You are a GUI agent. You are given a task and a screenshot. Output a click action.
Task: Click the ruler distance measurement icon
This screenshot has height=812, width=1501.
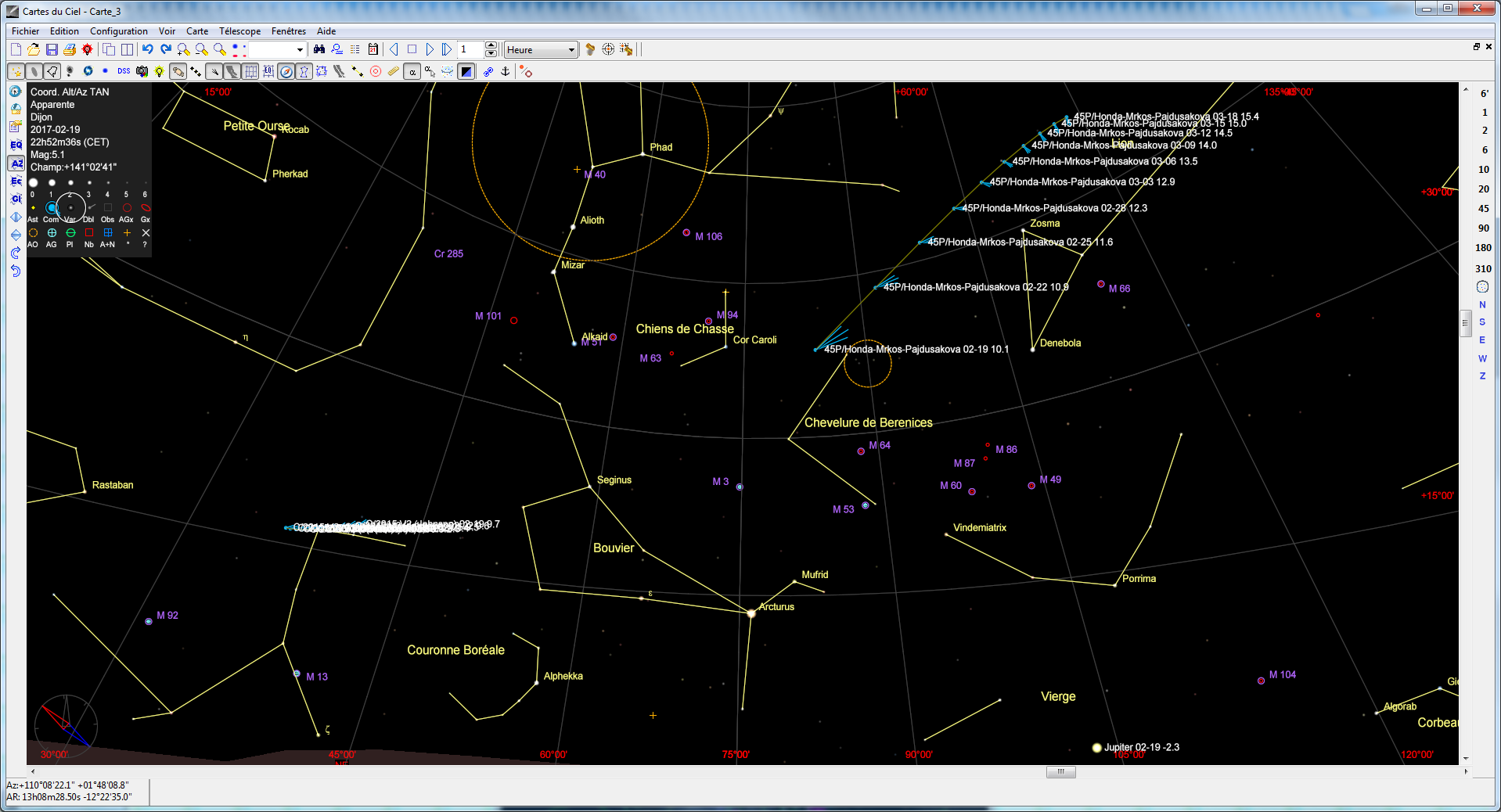tap(393, 71)
